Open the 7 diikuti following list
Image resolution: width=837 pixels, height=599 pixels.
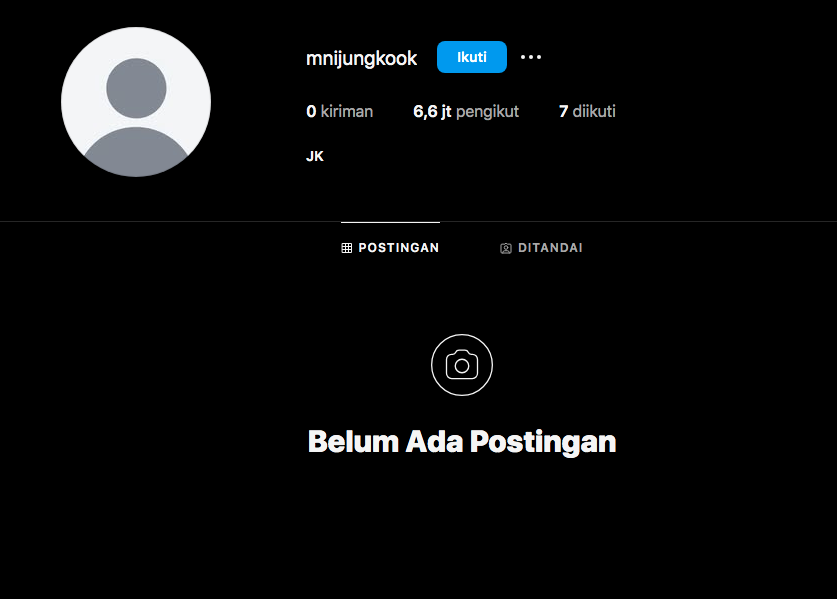click(587, 111)
